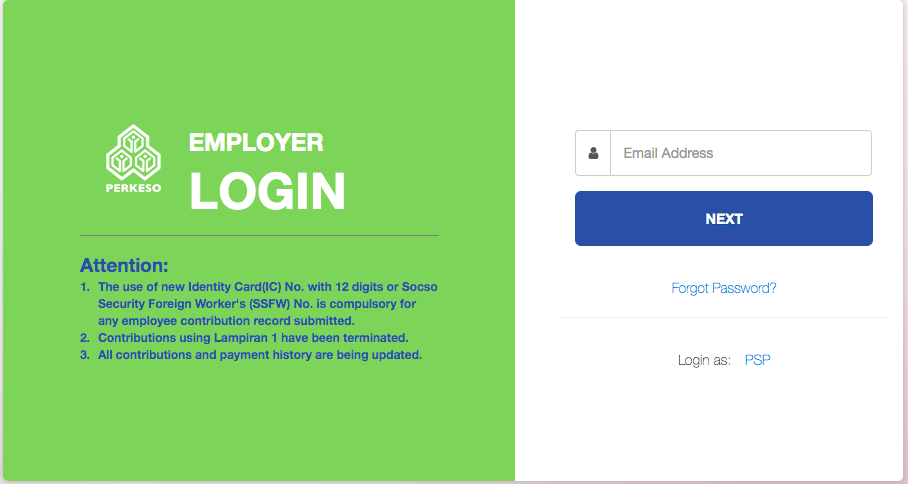Click the user icon beside email field
The width and height of the screenshot is (908, 484).
point(593,153)
